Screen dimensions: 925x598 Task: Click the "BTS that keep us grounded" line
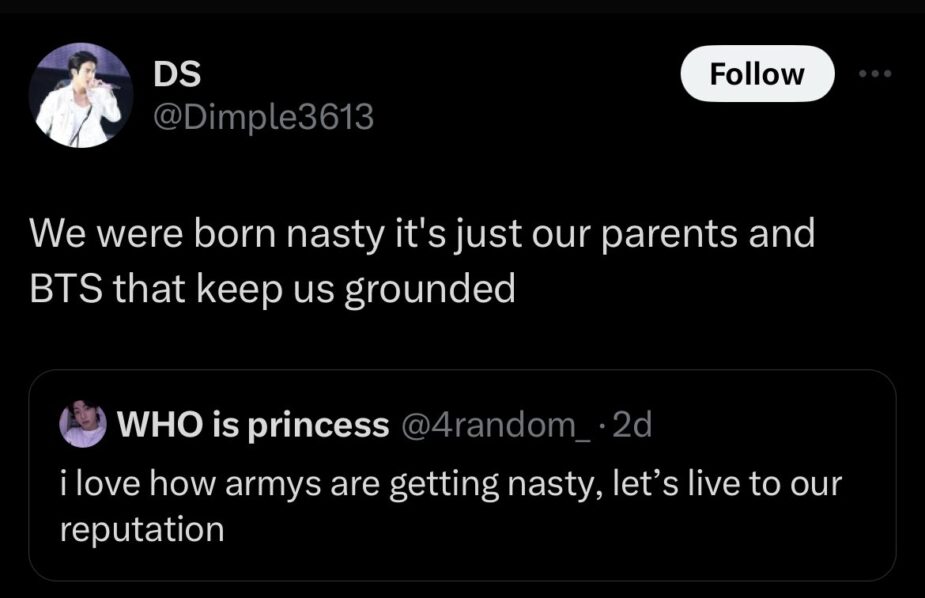click(272, 289)
